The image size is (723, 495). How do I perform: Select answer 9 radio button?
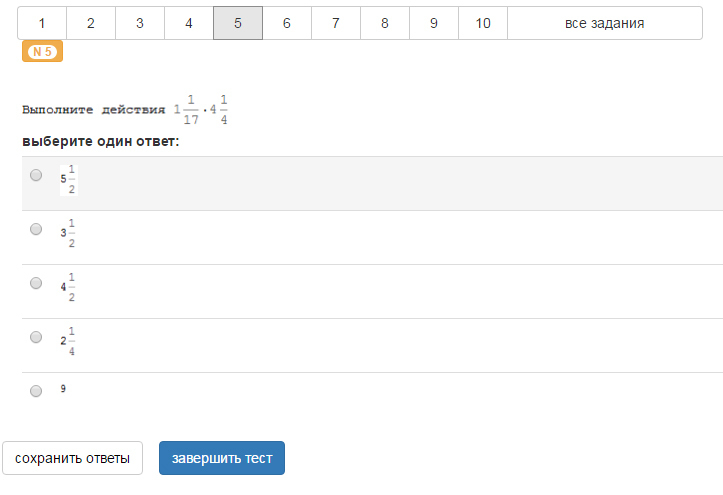point(36,391)
